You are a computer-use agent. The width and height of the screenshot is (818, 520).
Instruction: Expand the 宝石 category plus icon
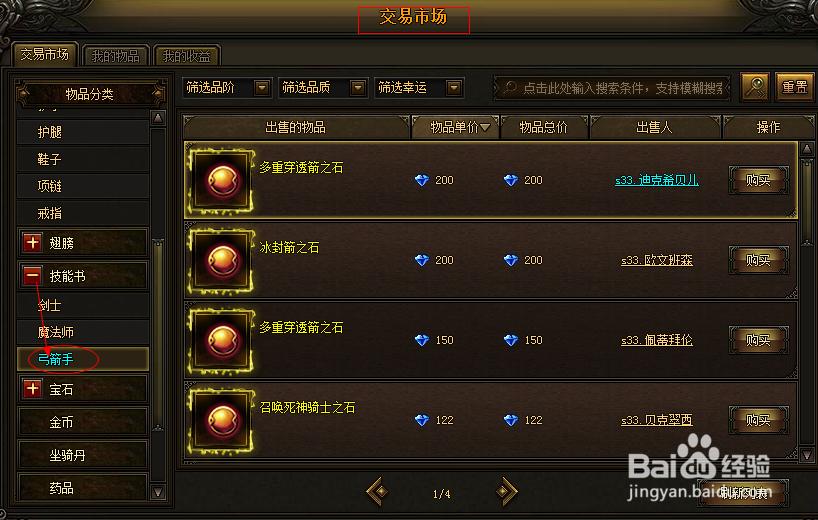[32, 389]
